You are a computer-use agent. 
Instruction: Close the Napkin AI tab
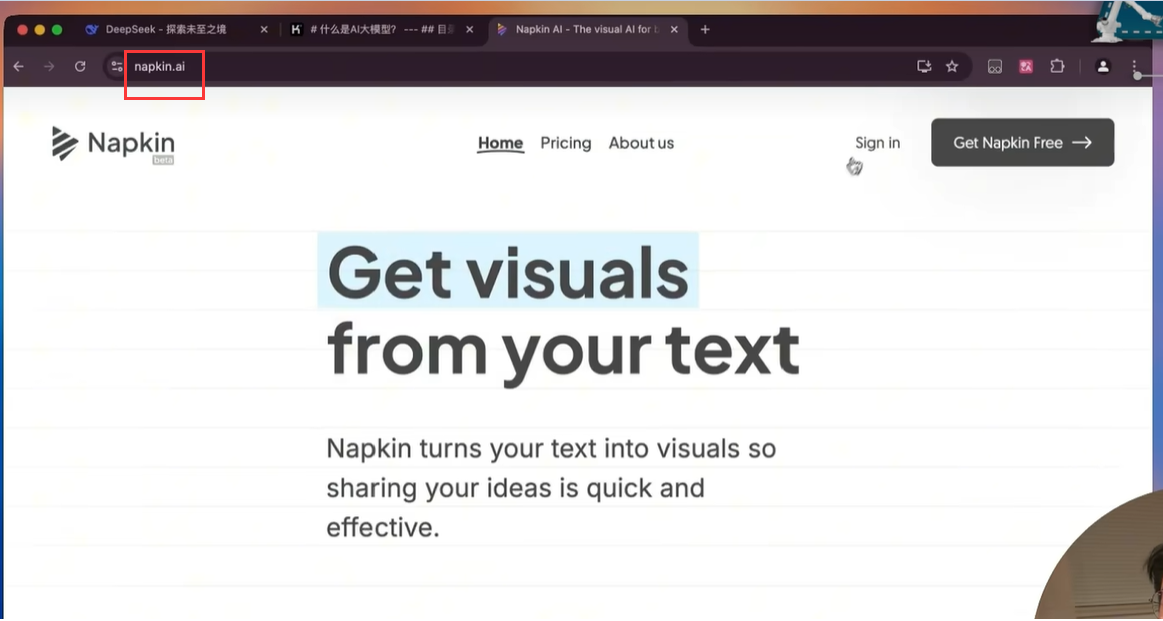tap(674, 30)
